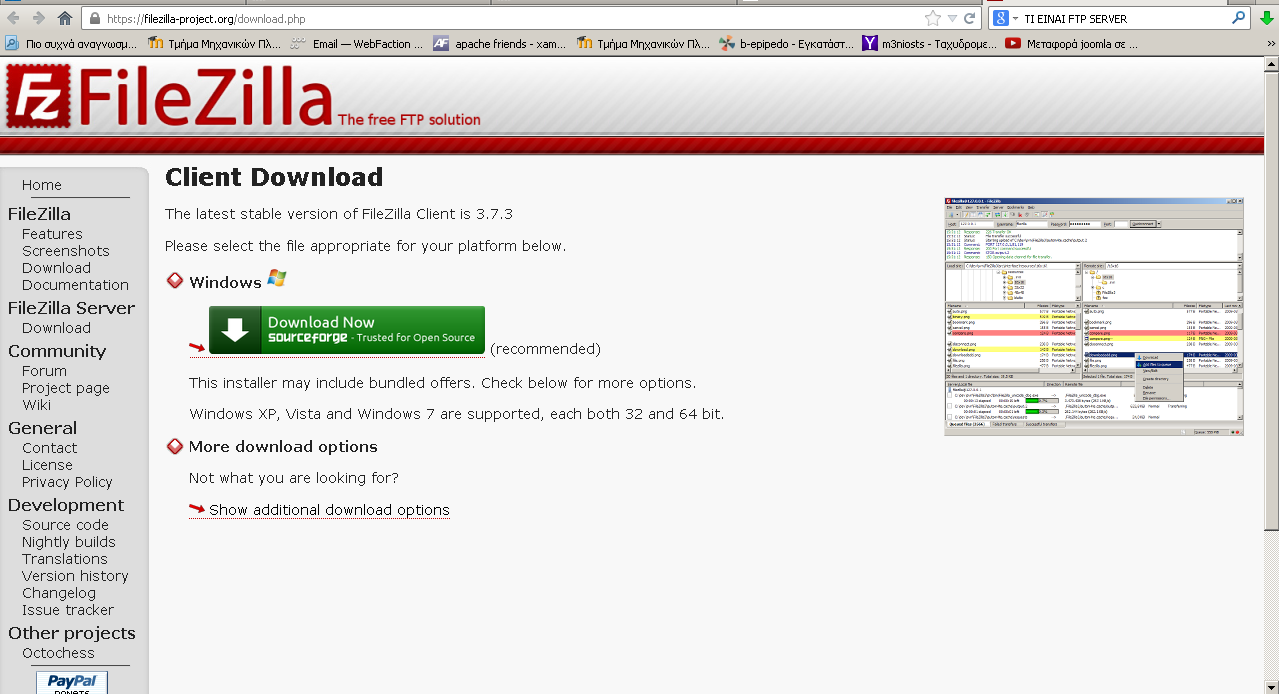
Task: Click the green Download Now SourceForge button
Action: pyautogui.click(x=347, y=330)
